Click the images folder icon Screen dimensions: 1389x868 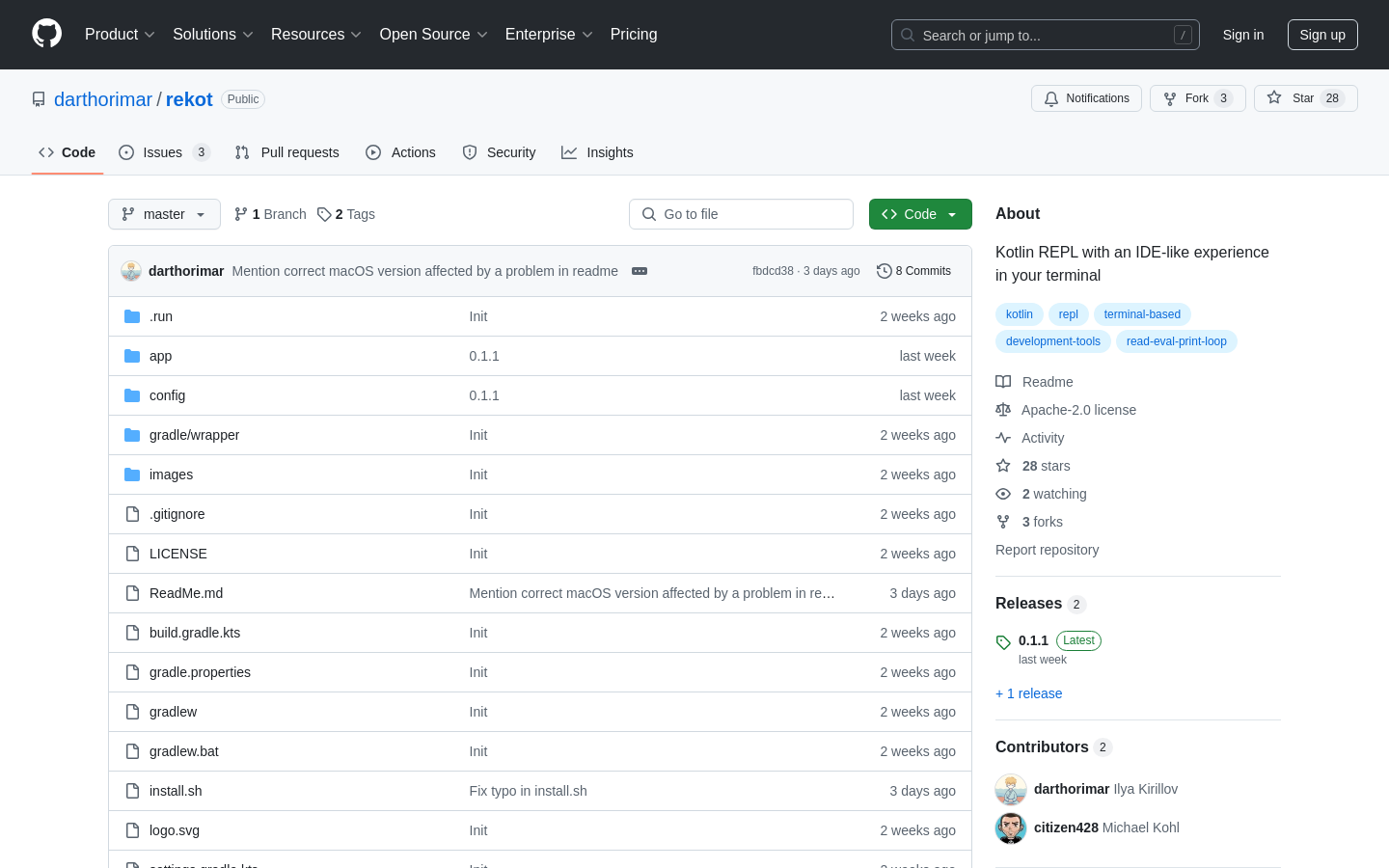[132, 475]
